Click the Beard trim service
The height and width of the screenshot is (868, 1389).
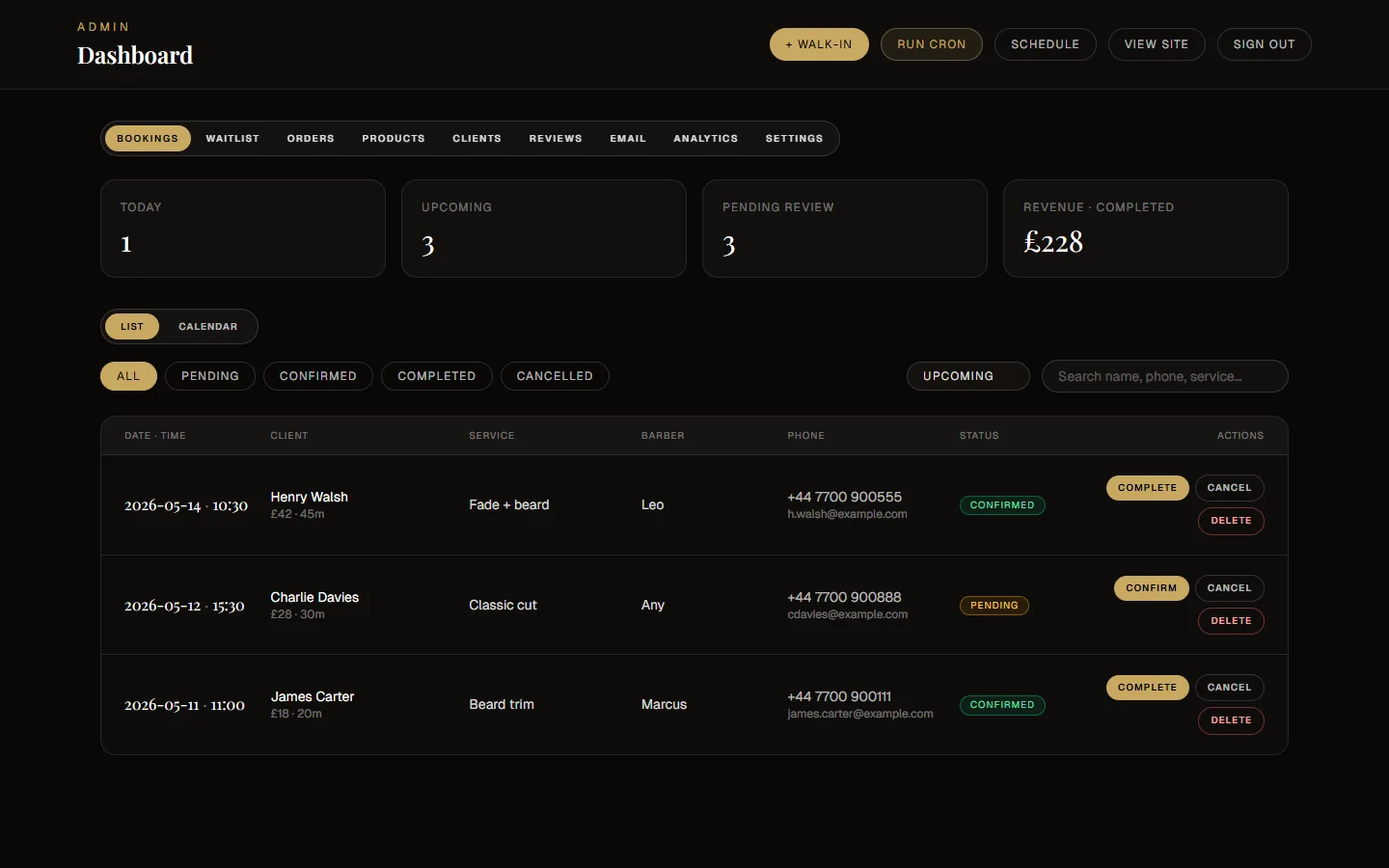502,704
